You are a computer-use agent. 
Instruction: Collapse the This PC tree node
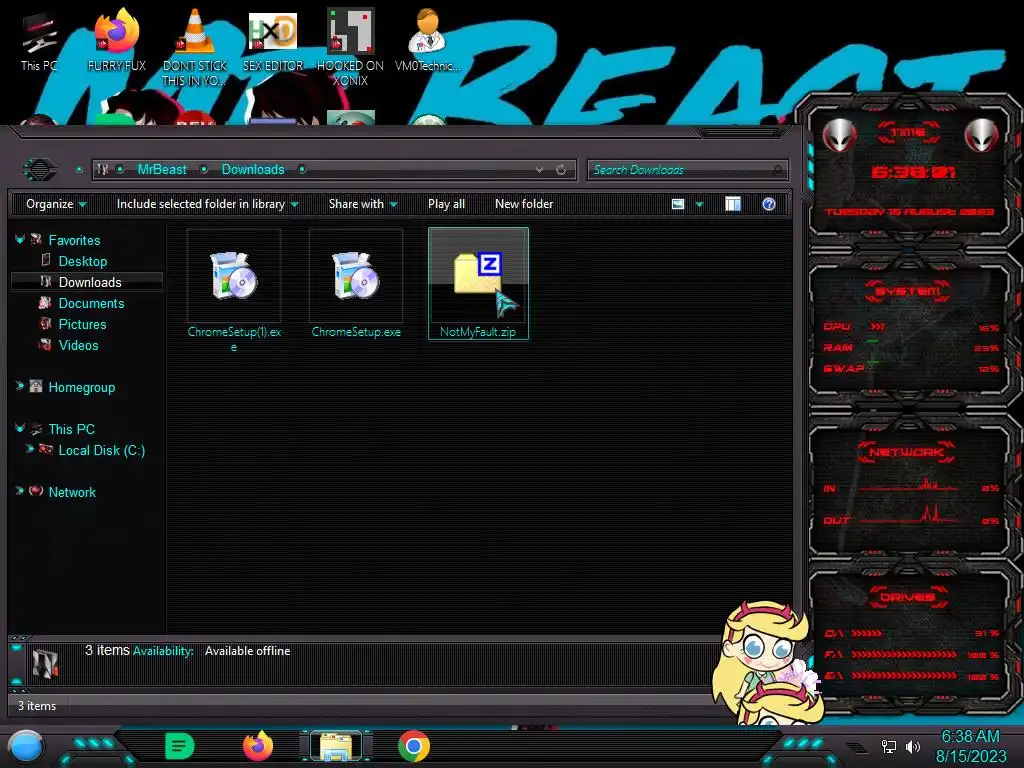coord(20,428)
